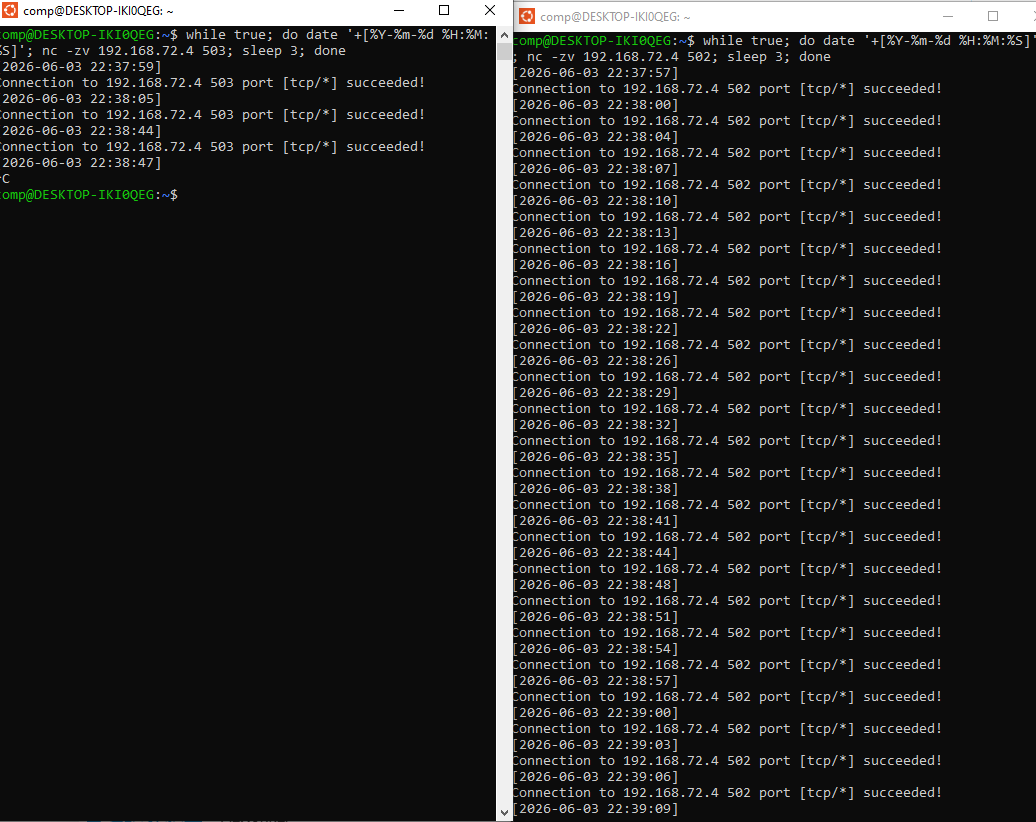This screenshot has width=1036, height=822.
Task: Click timestamp 22:38:22 in right terminal
Action: click(x=596, y=328)
